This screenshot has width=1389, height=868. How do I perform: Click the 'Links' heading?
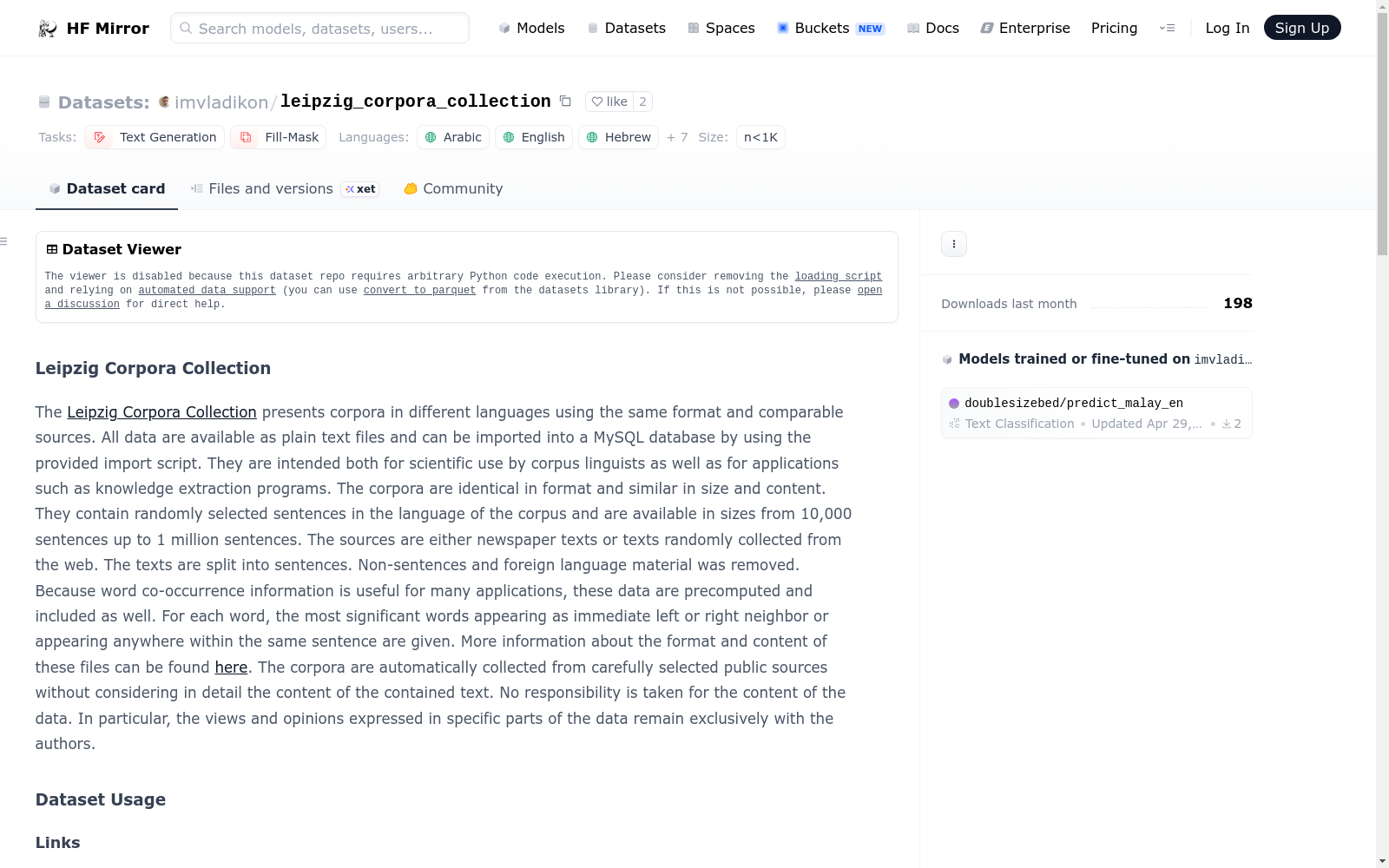[x=58, y=843]
